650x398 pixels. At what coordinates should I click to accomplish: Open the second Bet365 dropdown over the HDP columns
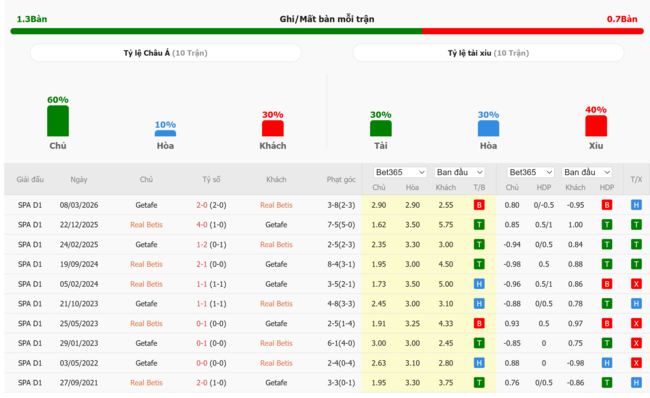pyautogui.click(x=531, y=172)
